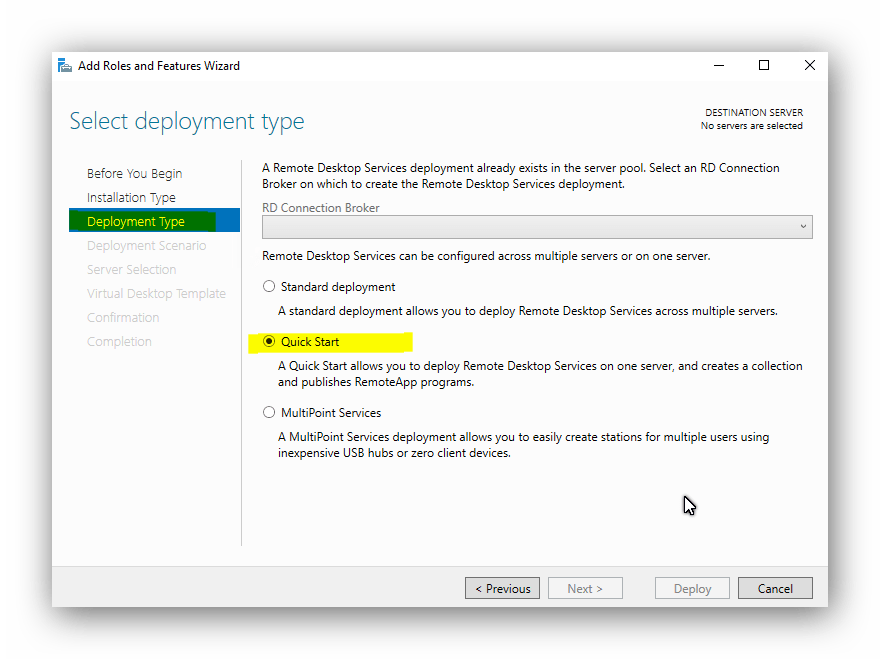Click the Next button

click(x=585, y=588)
